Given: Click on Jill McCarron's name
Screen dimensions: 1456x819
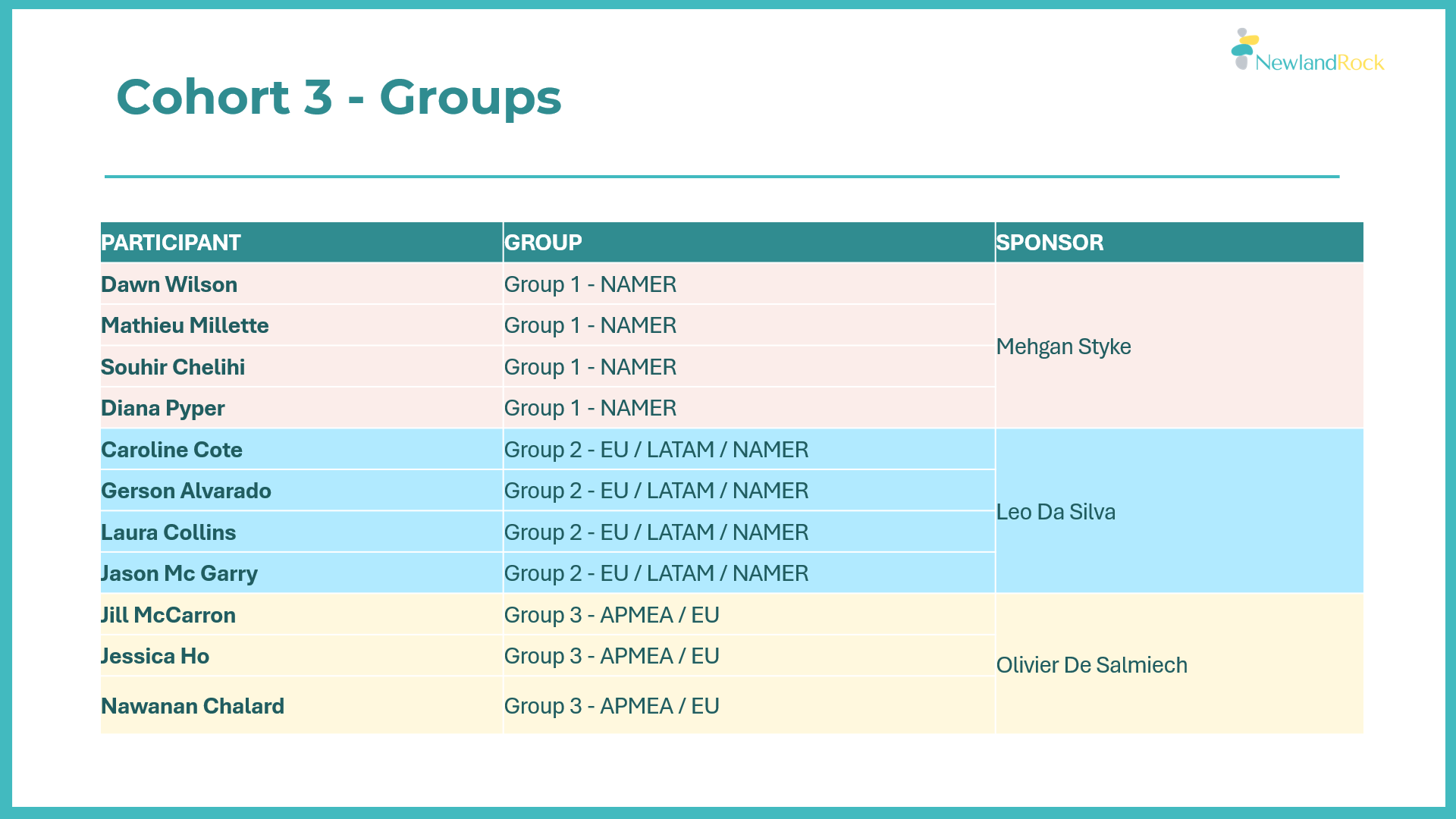Looking at the screenshot, I should pos(168,615).
